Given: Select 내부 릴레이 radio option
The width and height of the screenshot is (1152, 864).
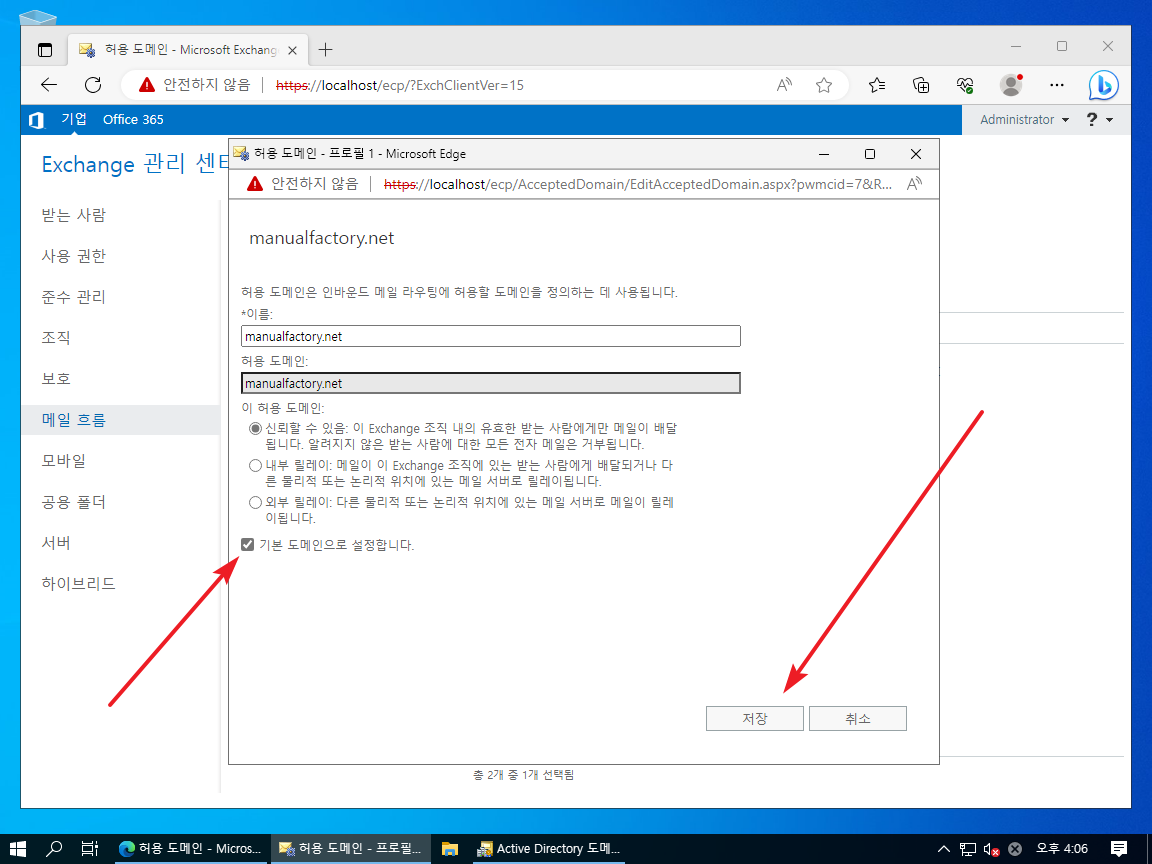Looking at the screenshot, I should [x=255, y=465].
